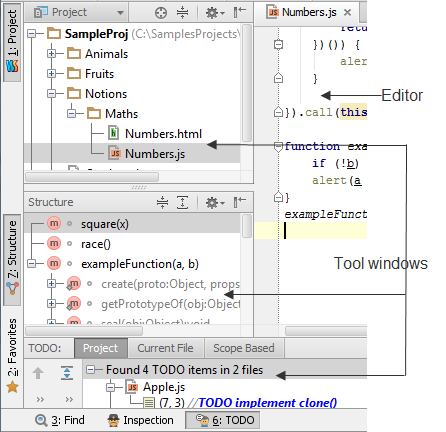The height and width of the screenshot is (432, 446).
Task: Switch to TODO Current File tab
Action: 166,348
